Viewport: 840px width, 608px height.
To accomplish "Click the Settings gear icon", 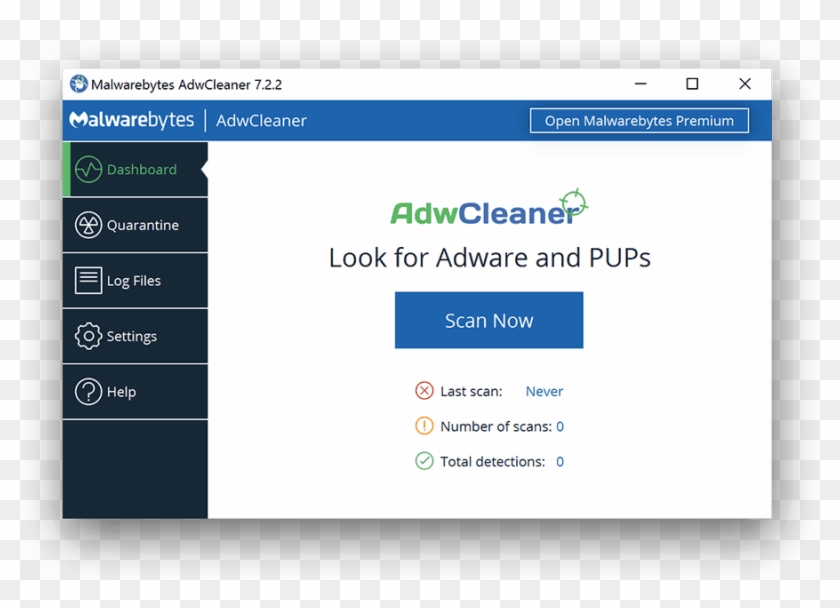I will point(90,336).
